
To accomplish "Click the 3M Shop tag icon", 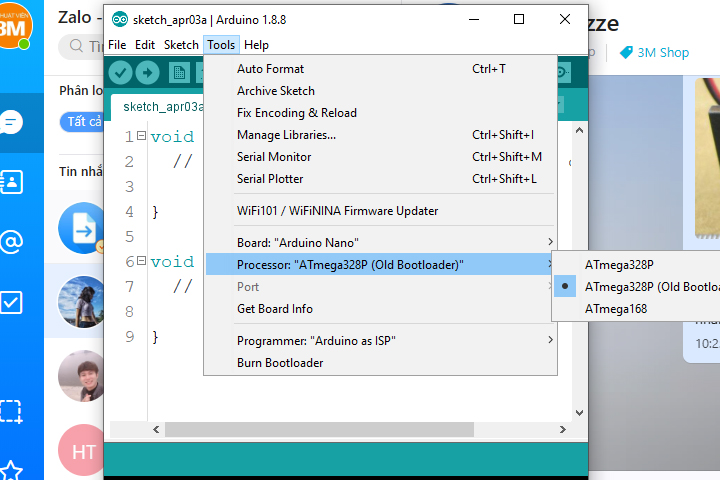I will coord(626,52).
